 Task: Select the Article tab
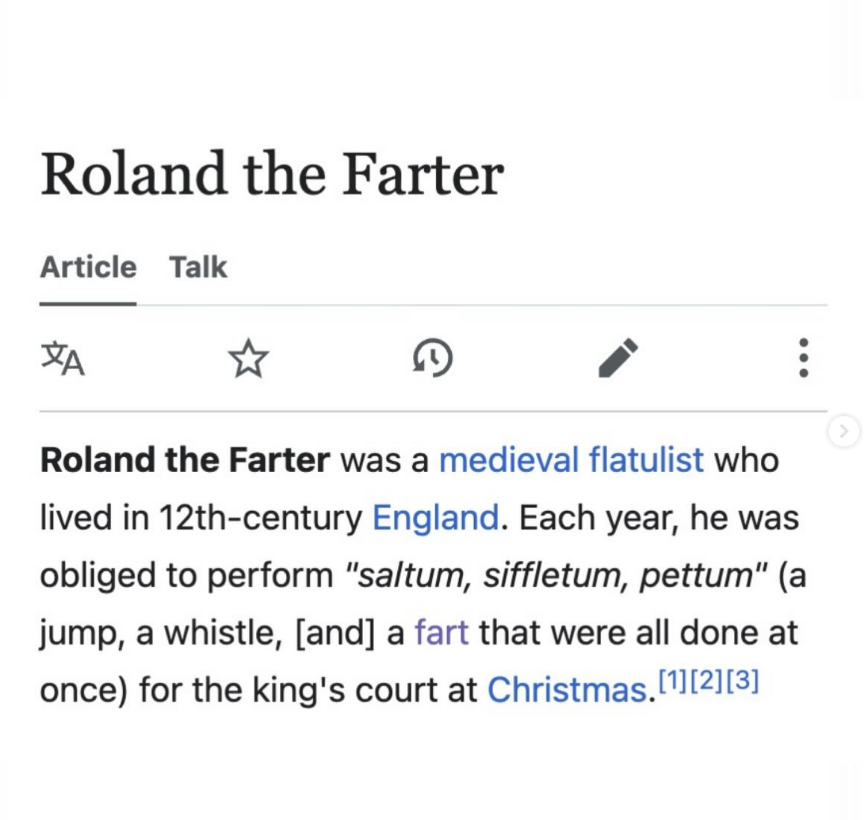[x=88, y=267]
